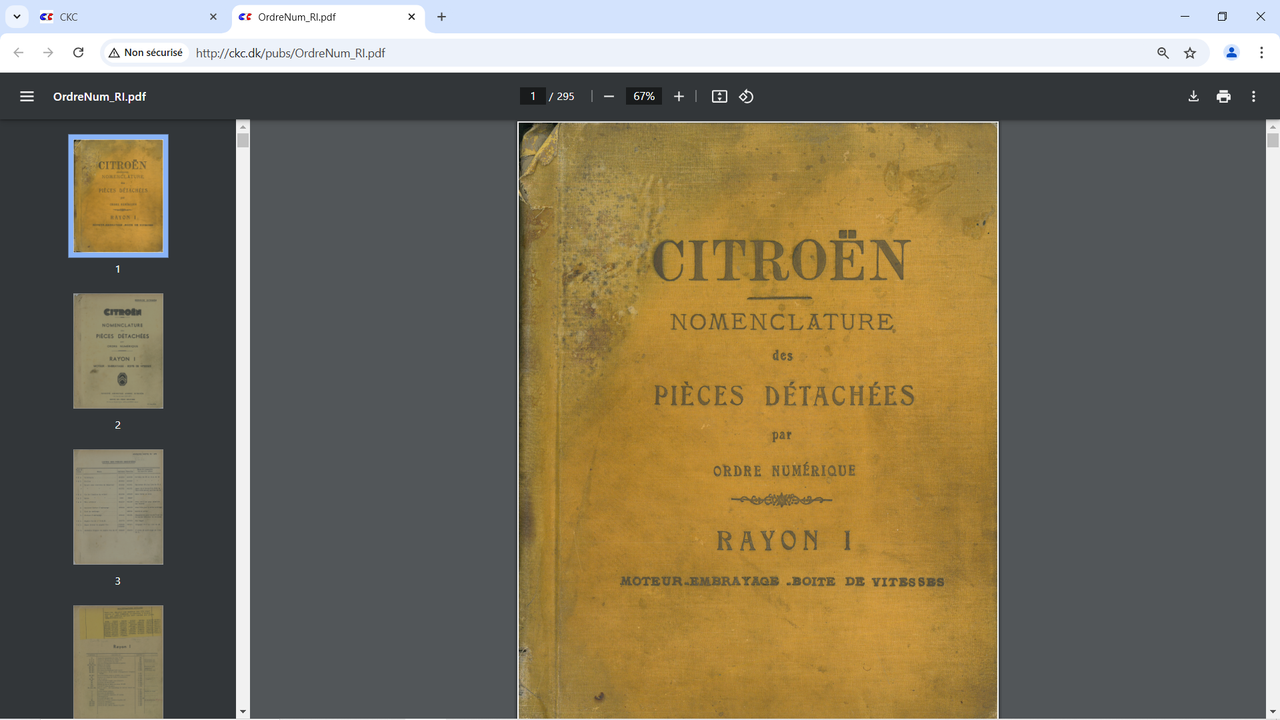Screen dimensions: 1280x720
Task: Select page 1 thumbnail
Action: click(x=118, y=196)
